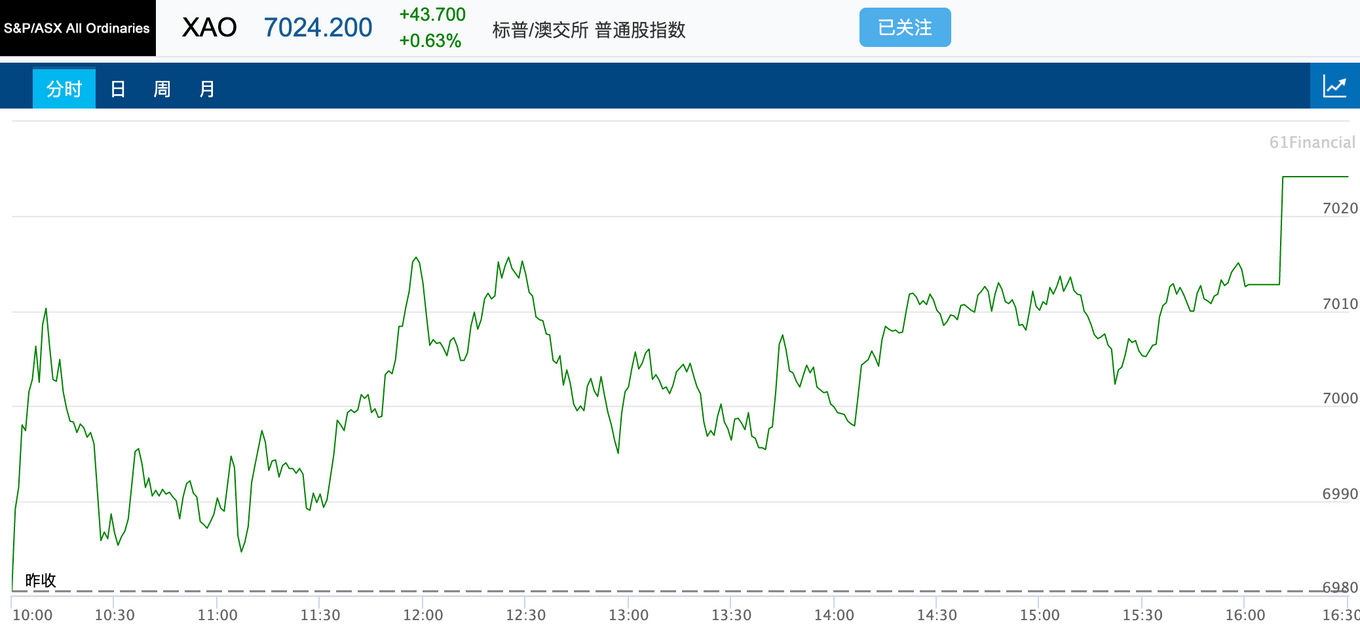Click the 6990 price axis label
Viewport: 1360px width, 635px height.
coord(1339,494)
